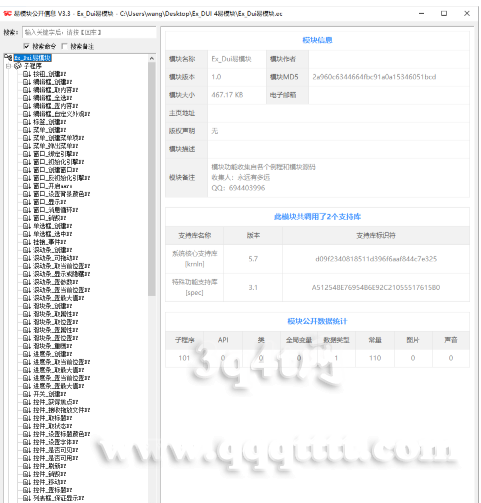
Task: Click the tree scrollbar up arrow
Action: tap(152, 59)
